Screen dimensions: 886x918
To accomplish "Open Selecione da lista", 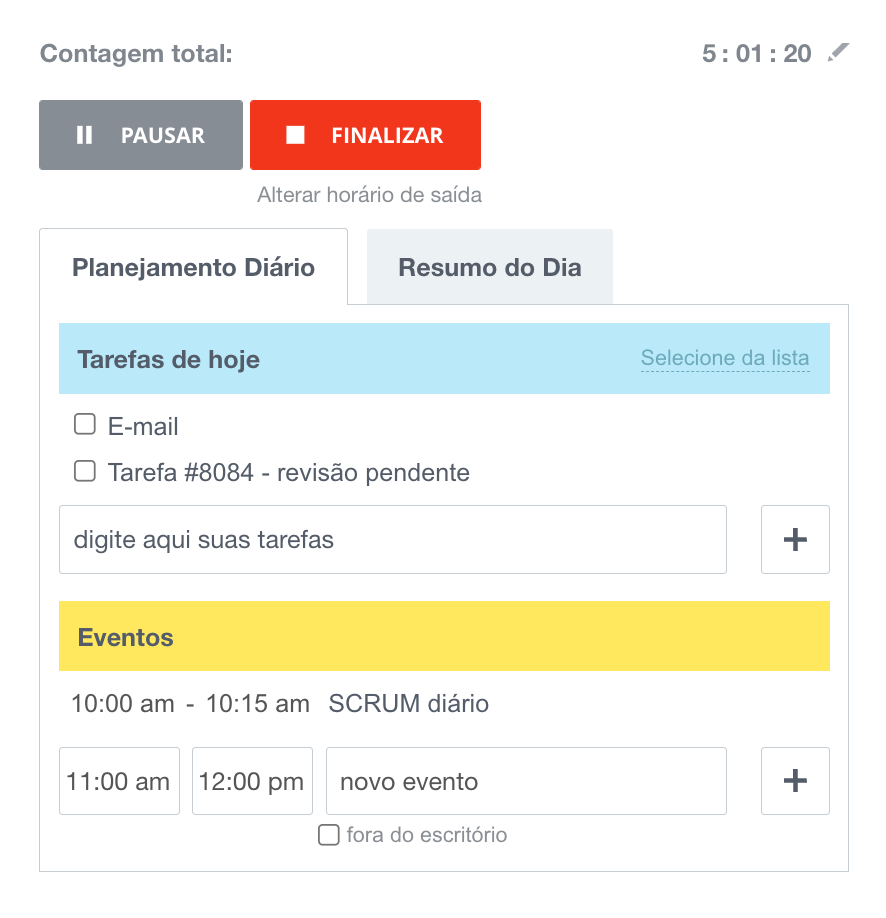I will pyautogui.click(x=724, y=358).
